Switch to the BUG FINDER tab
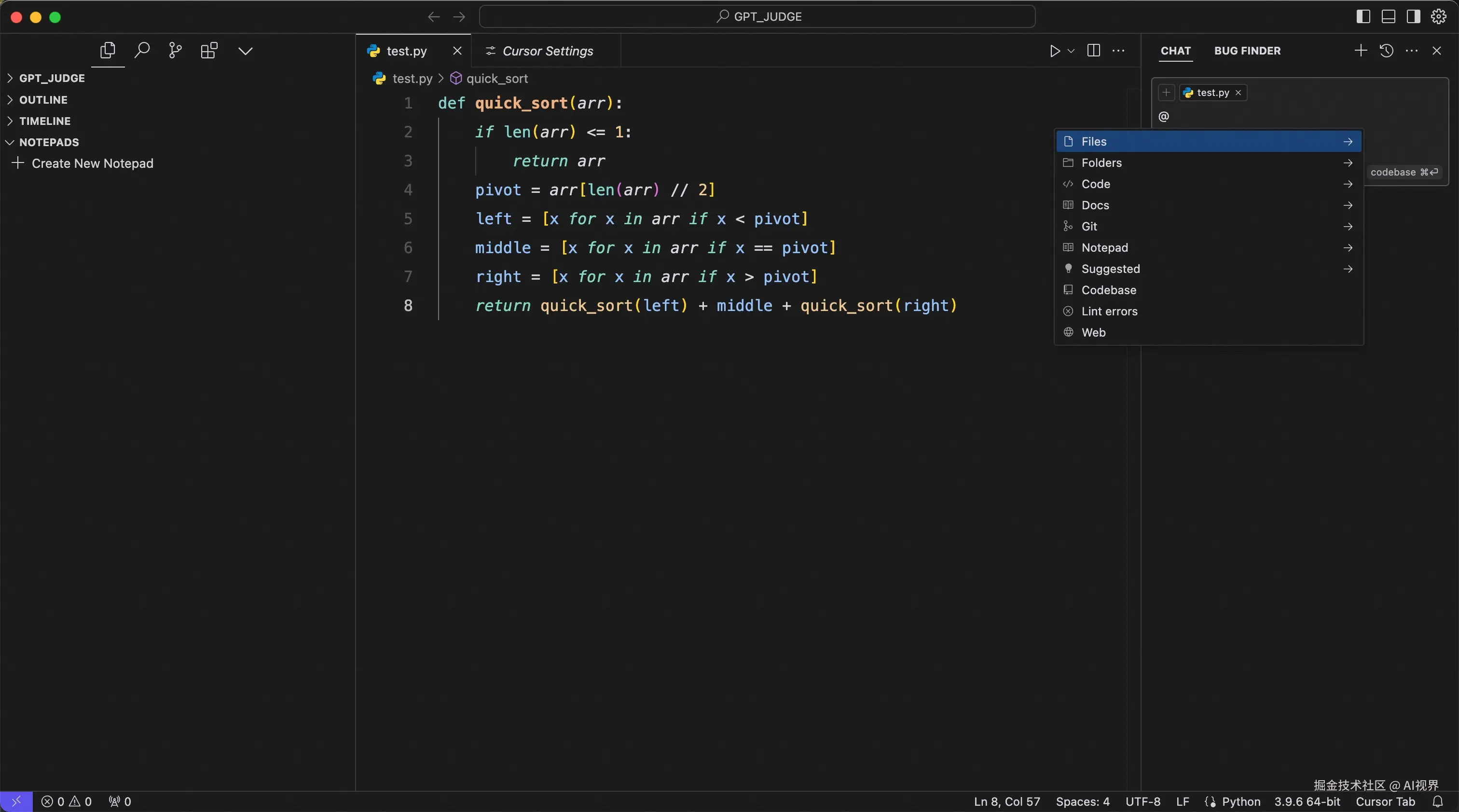Screen dimensions: 1459x812 (1247, 51)
